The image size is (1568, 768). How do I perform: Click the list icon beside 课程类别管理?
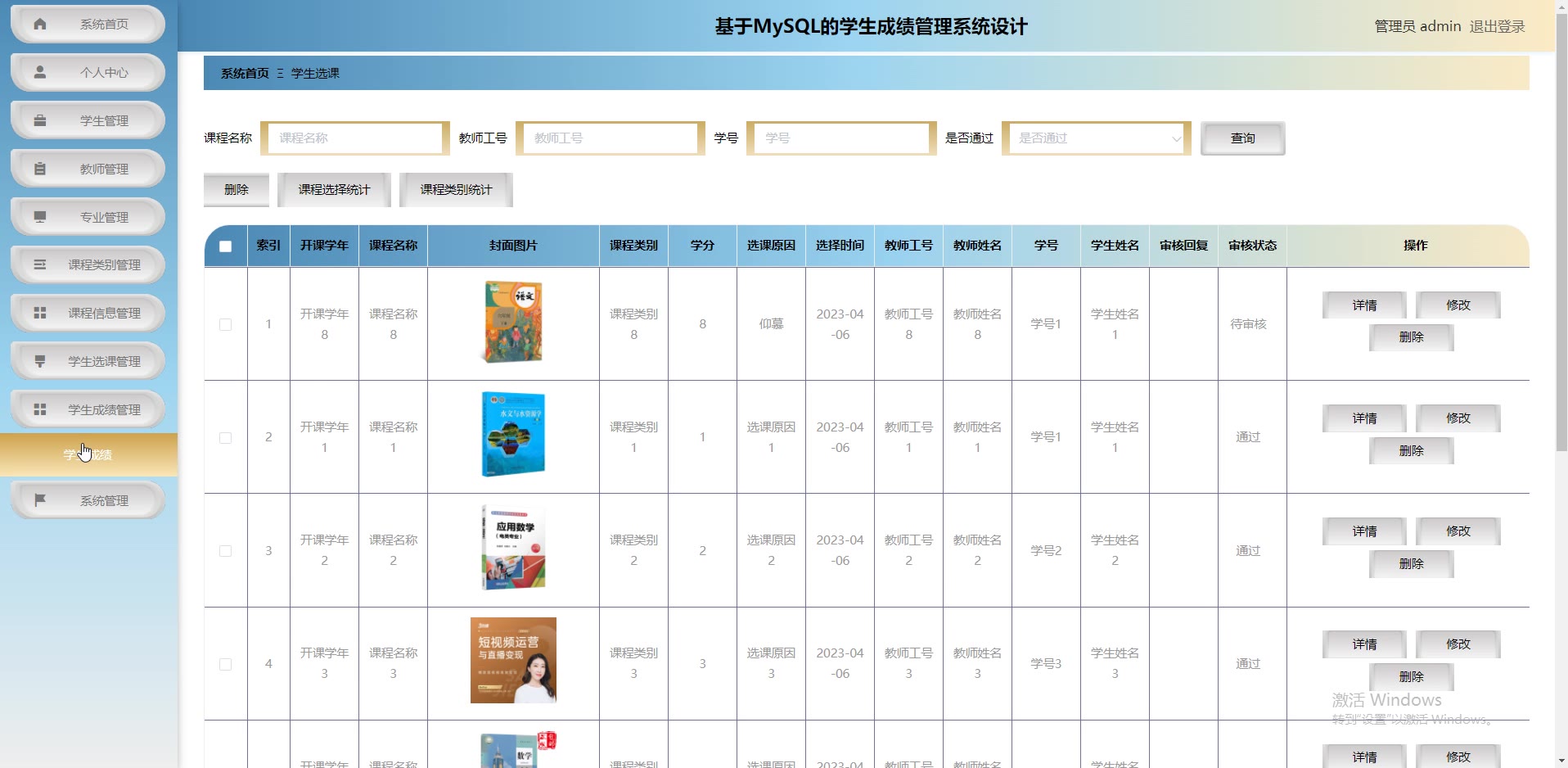point(39,264)
